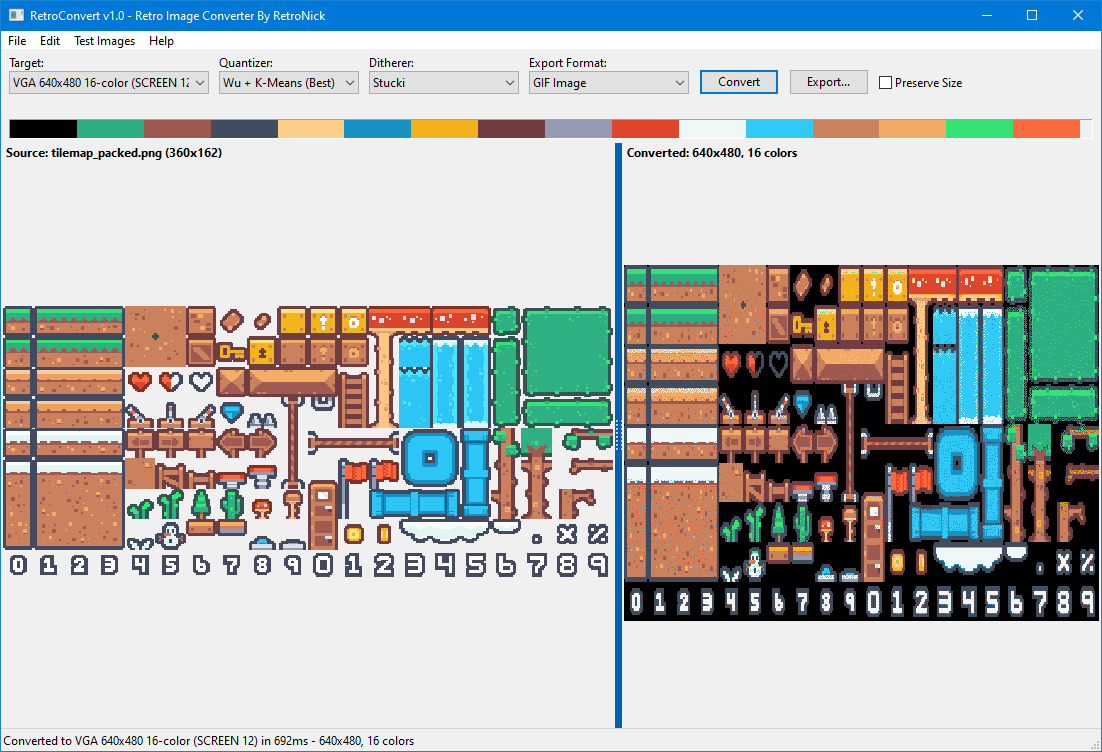Expand the Export Format dropdown
1102x752 pixels.
[609, 82]
